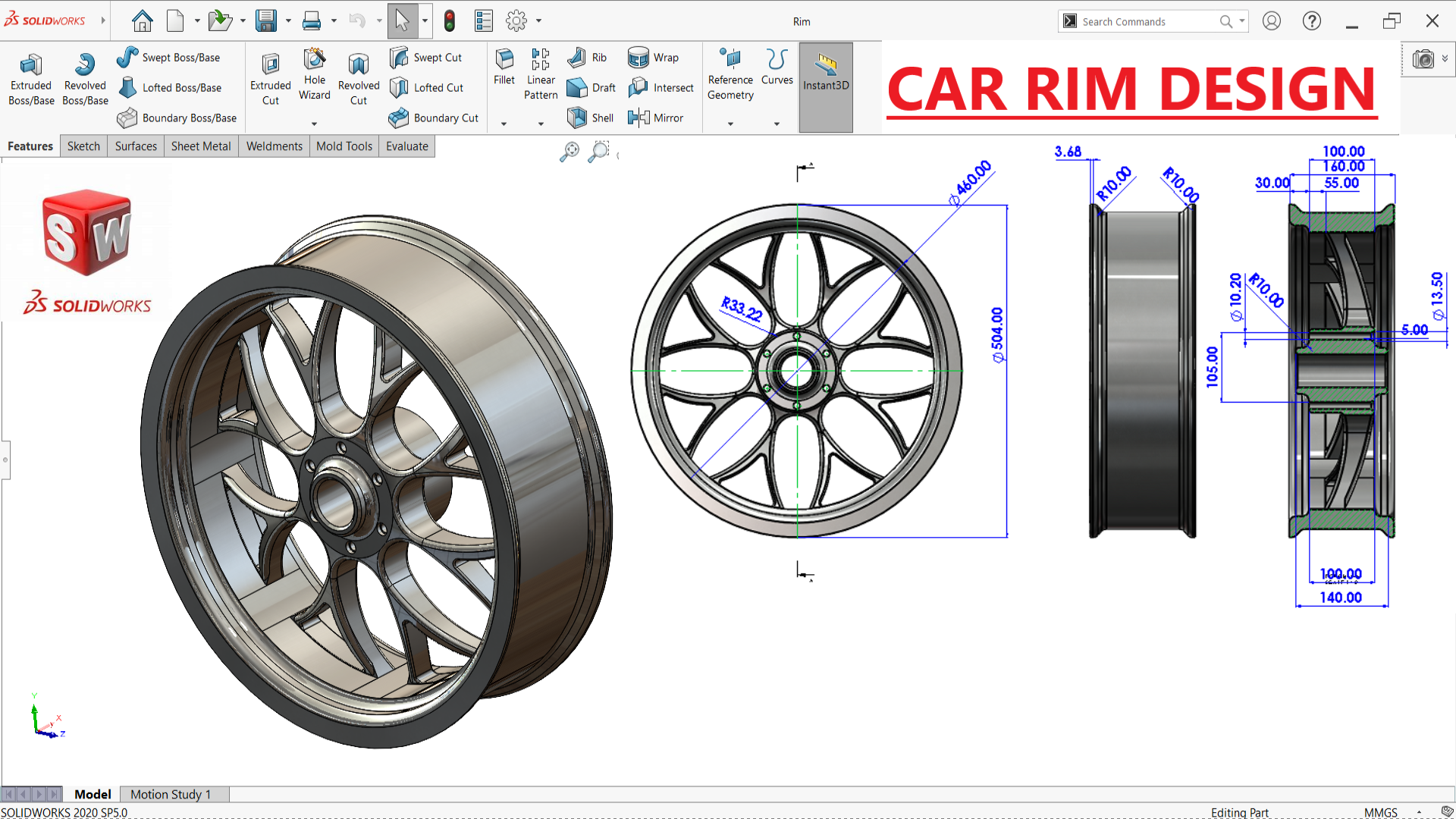Open the Options gear dropdown arrow

point(539,21)
